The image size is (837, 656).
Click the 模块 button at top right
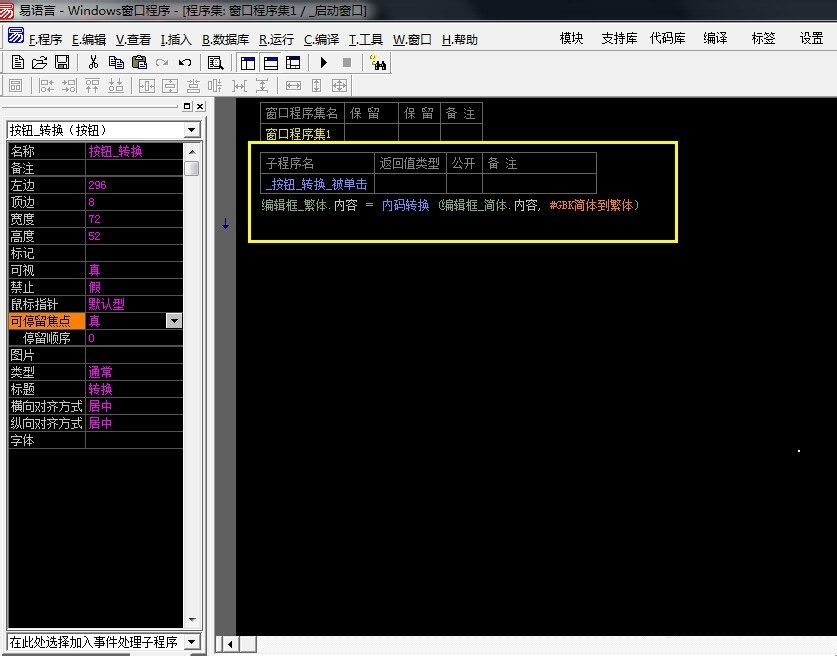[571, 38]
